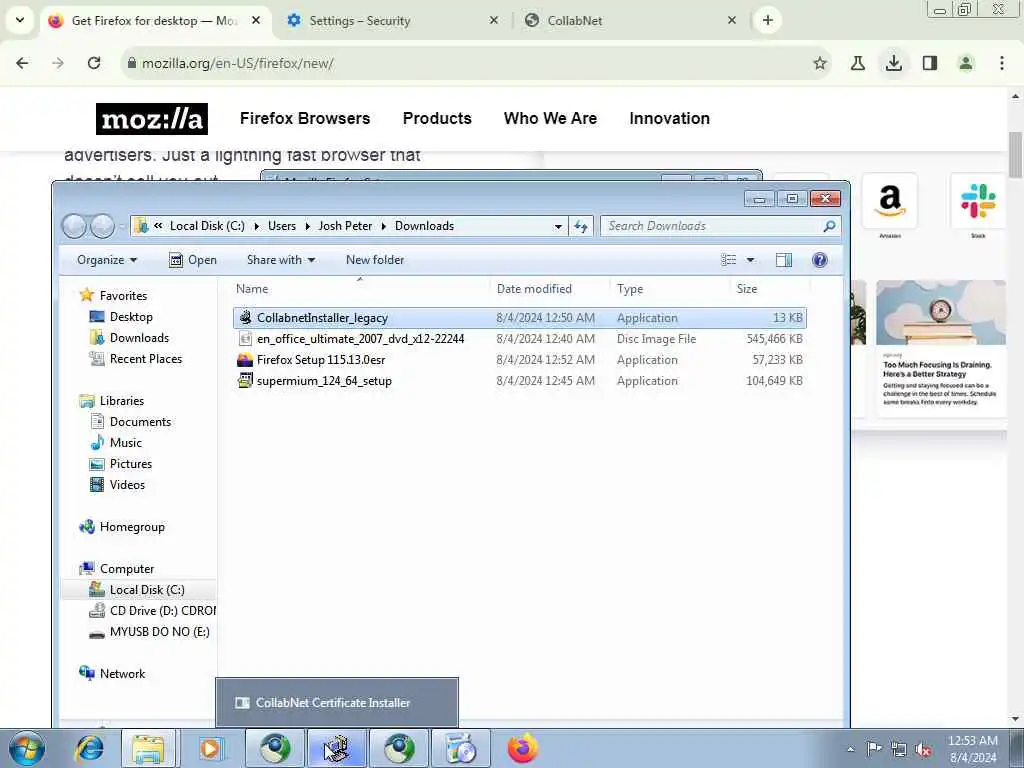
Task: Select Get Firefox for desktop tab
Action: [x=153, y=21]
